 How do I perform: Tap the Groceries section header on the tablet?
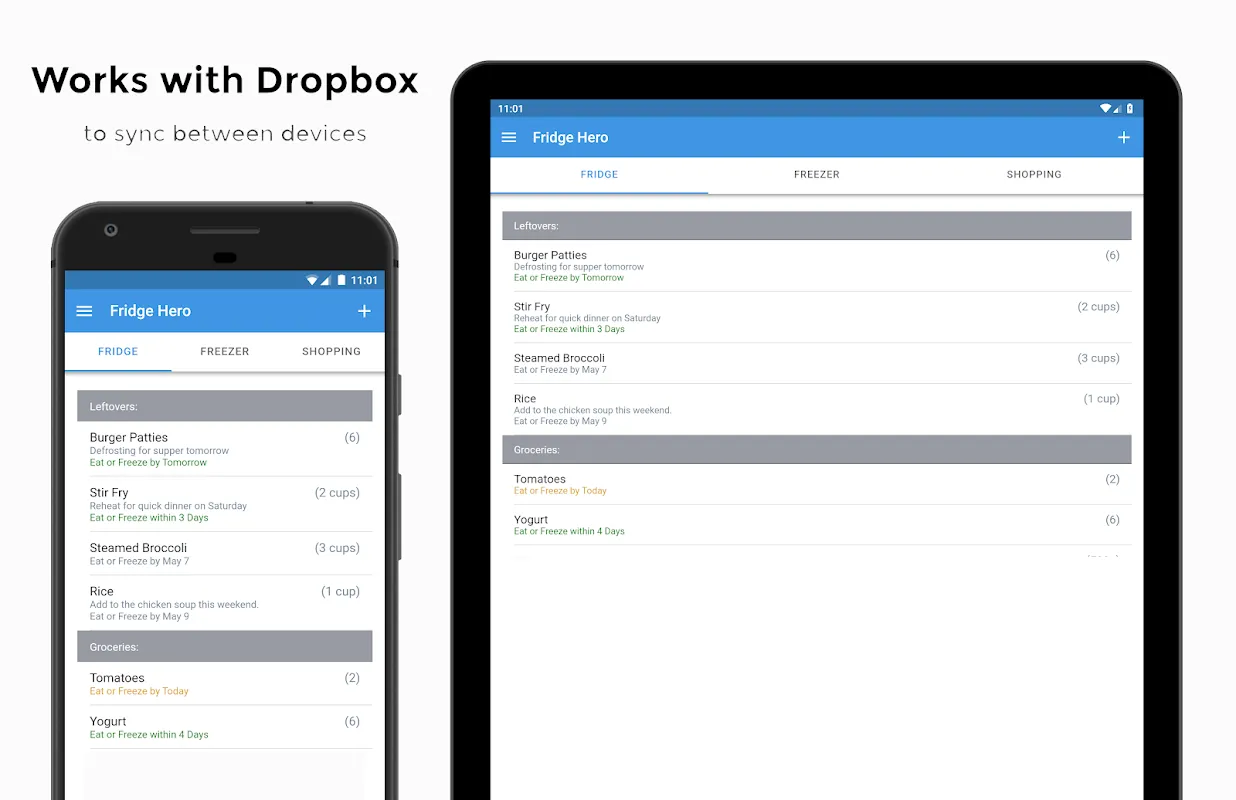tap(816, 450)
